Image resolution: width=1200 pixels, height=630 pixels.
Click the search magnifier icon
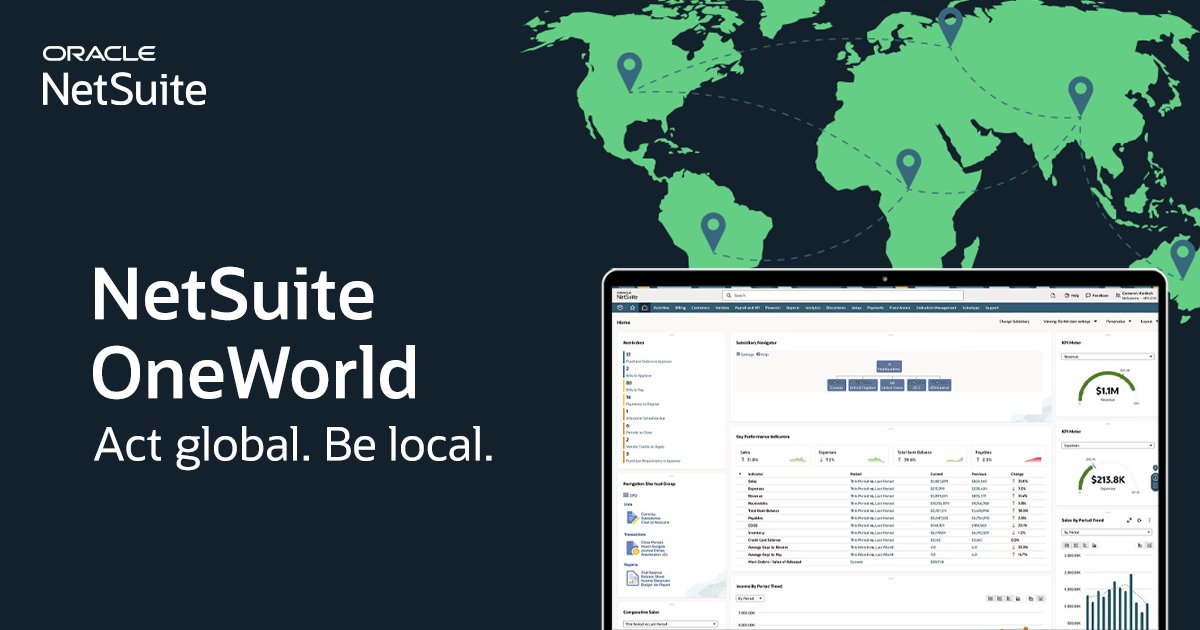click(x=729, y=295)
